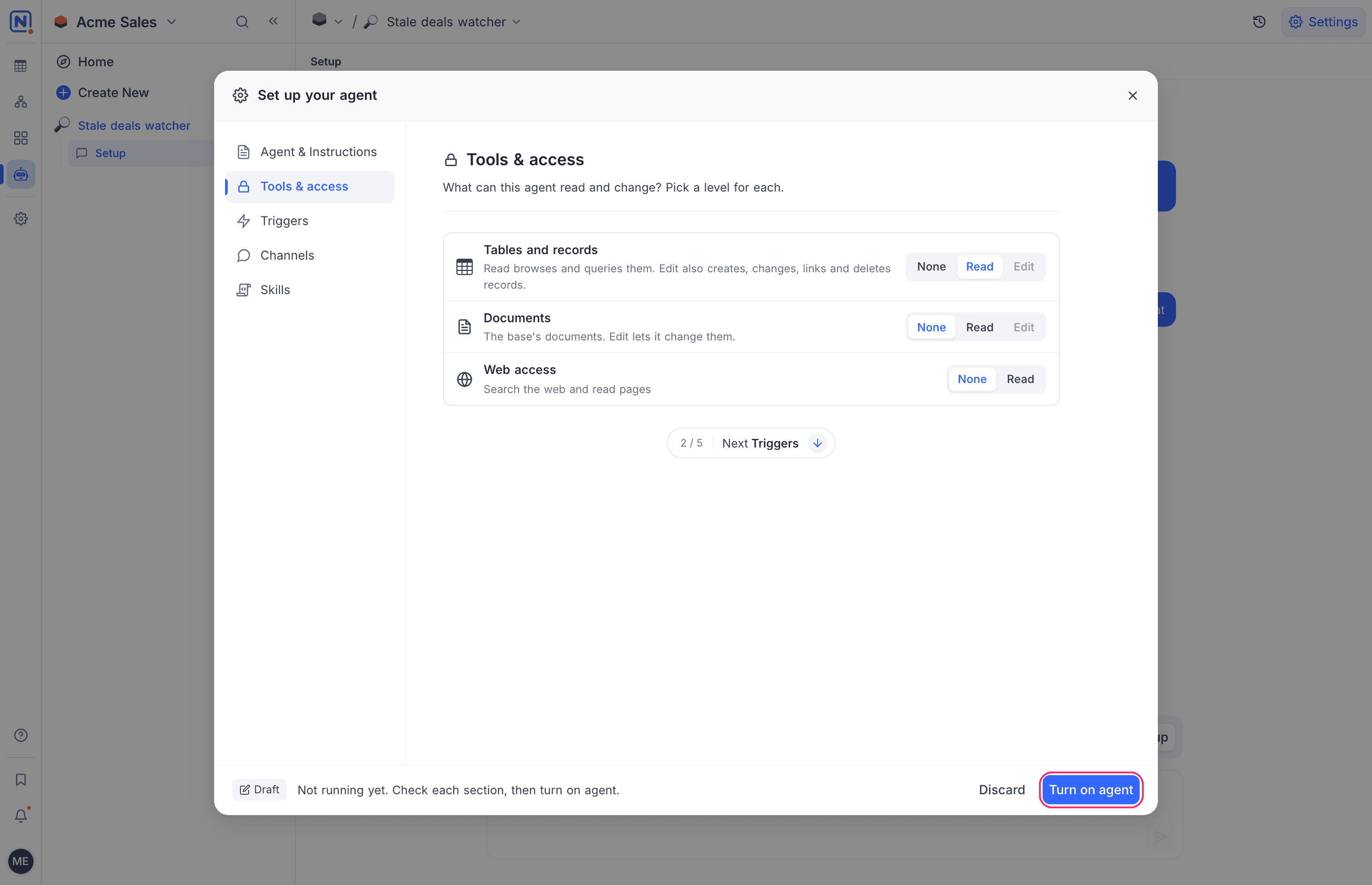Set Documents access to Read
This screenshot has width=1372, height=885.
tap(979, 327)
